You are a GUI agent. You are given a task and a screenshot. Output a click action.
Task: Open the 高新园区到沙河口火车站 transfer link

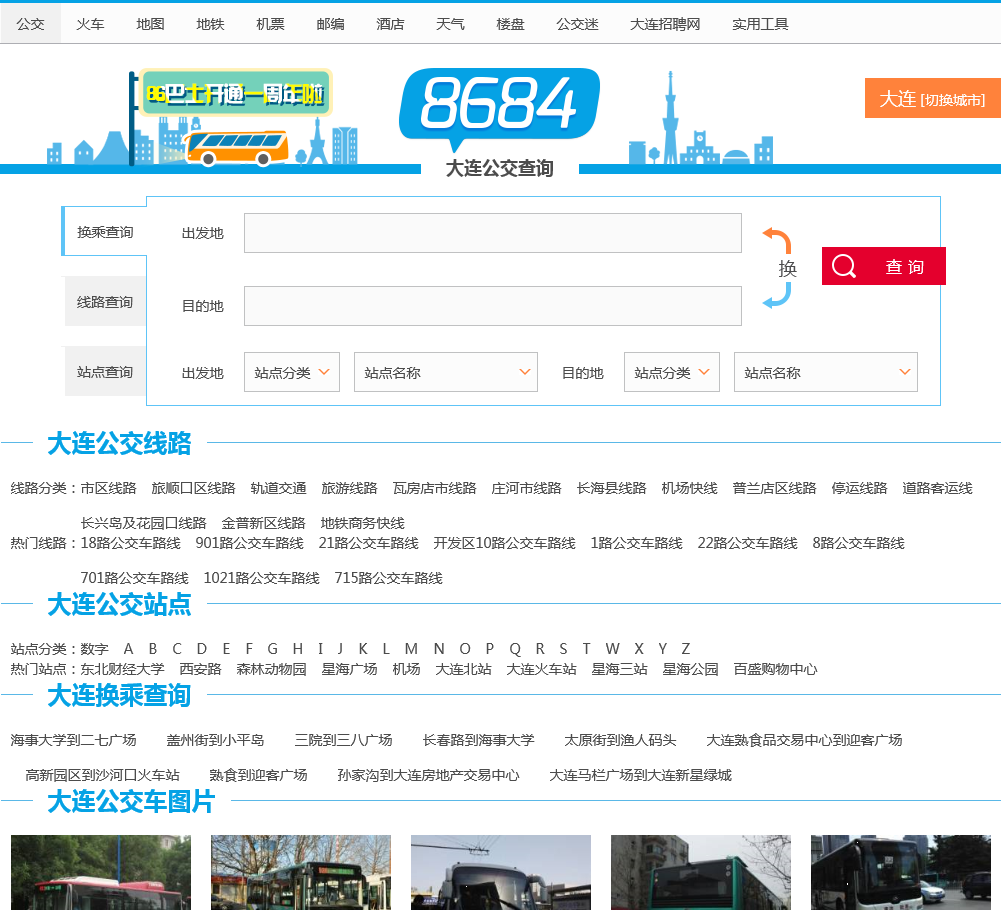click(102, 775)
